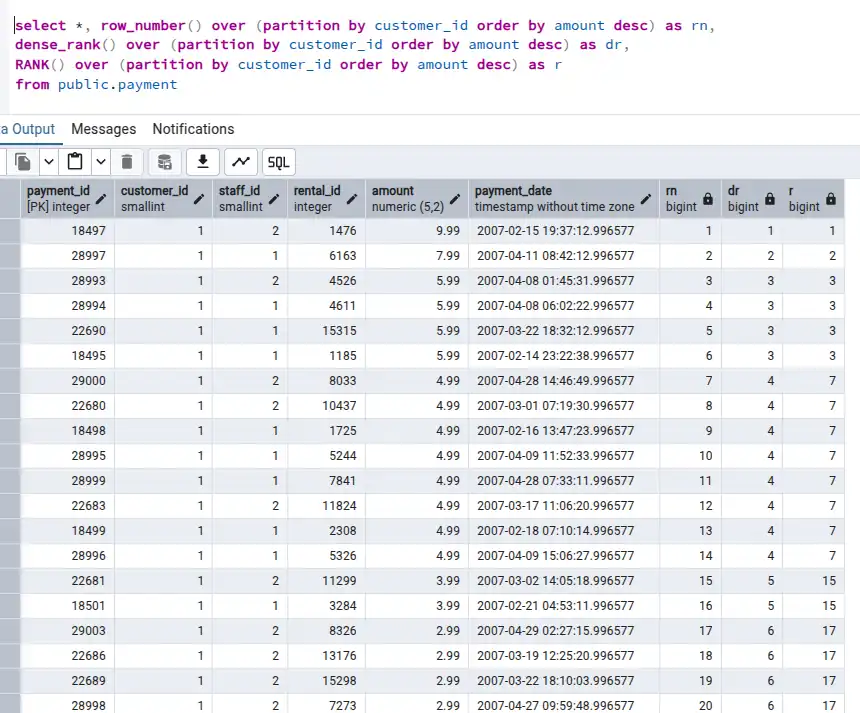Click edit pencil on payment_date column

646,199
